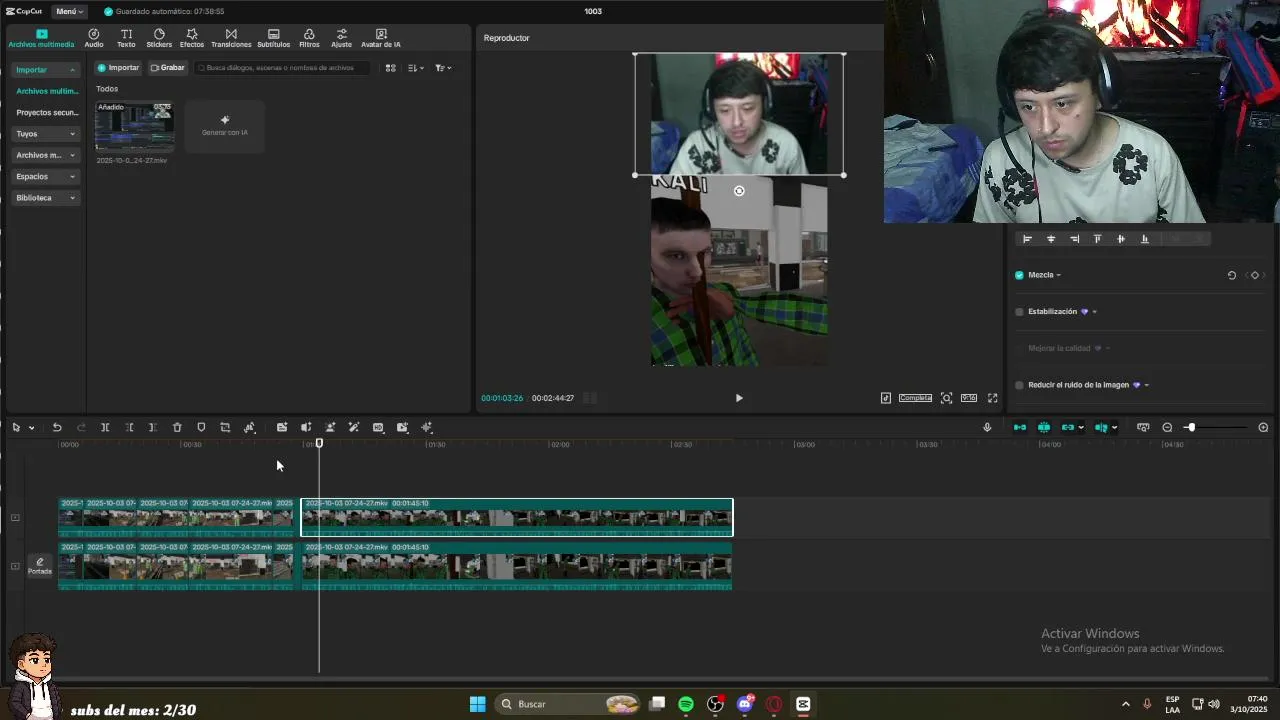Select Proyectos secundarios in sidebar
Image resolution: width=1280 pixels, height=720 pixels.
coord(46,112)
